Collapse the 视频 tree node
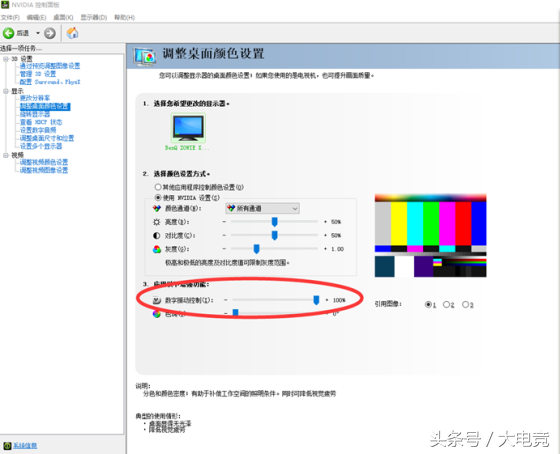The image size is (560, 454). [x=6, y=155]
